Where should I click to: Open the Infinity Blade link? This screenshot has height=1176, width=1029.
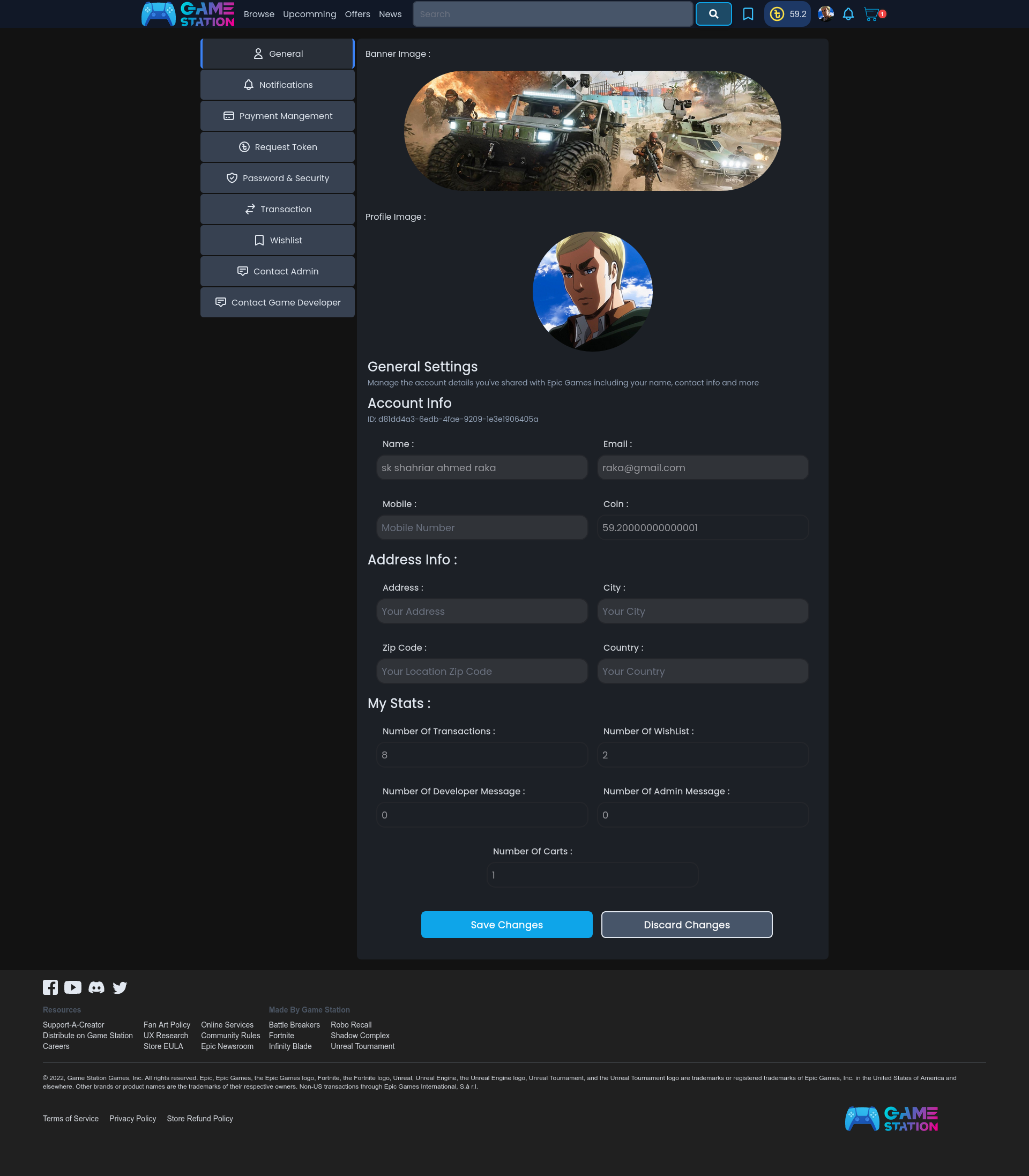click(x=290, y=1046)
